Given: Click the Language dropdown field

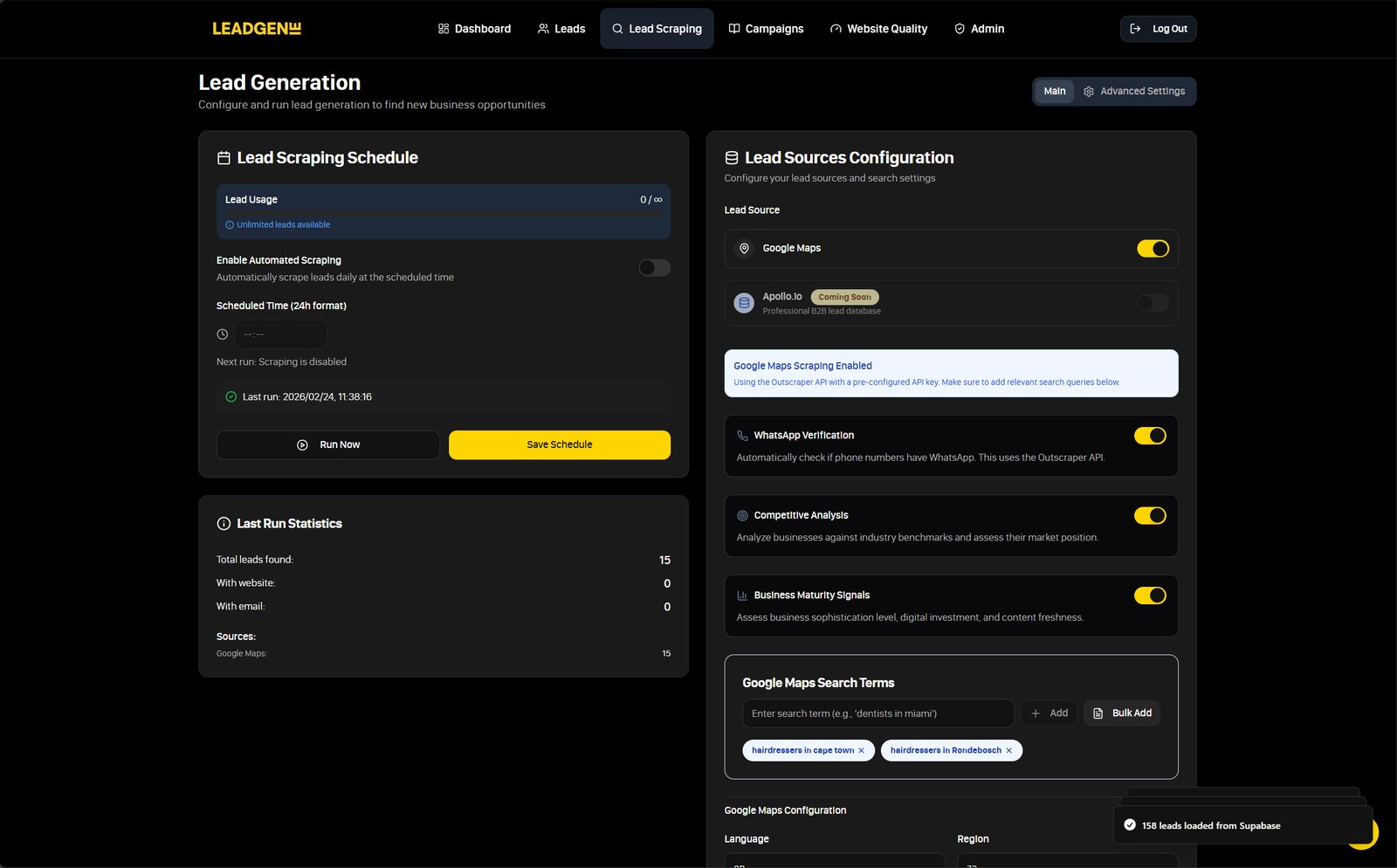Looking at the screenshot, I should click(x=835, y=861).
